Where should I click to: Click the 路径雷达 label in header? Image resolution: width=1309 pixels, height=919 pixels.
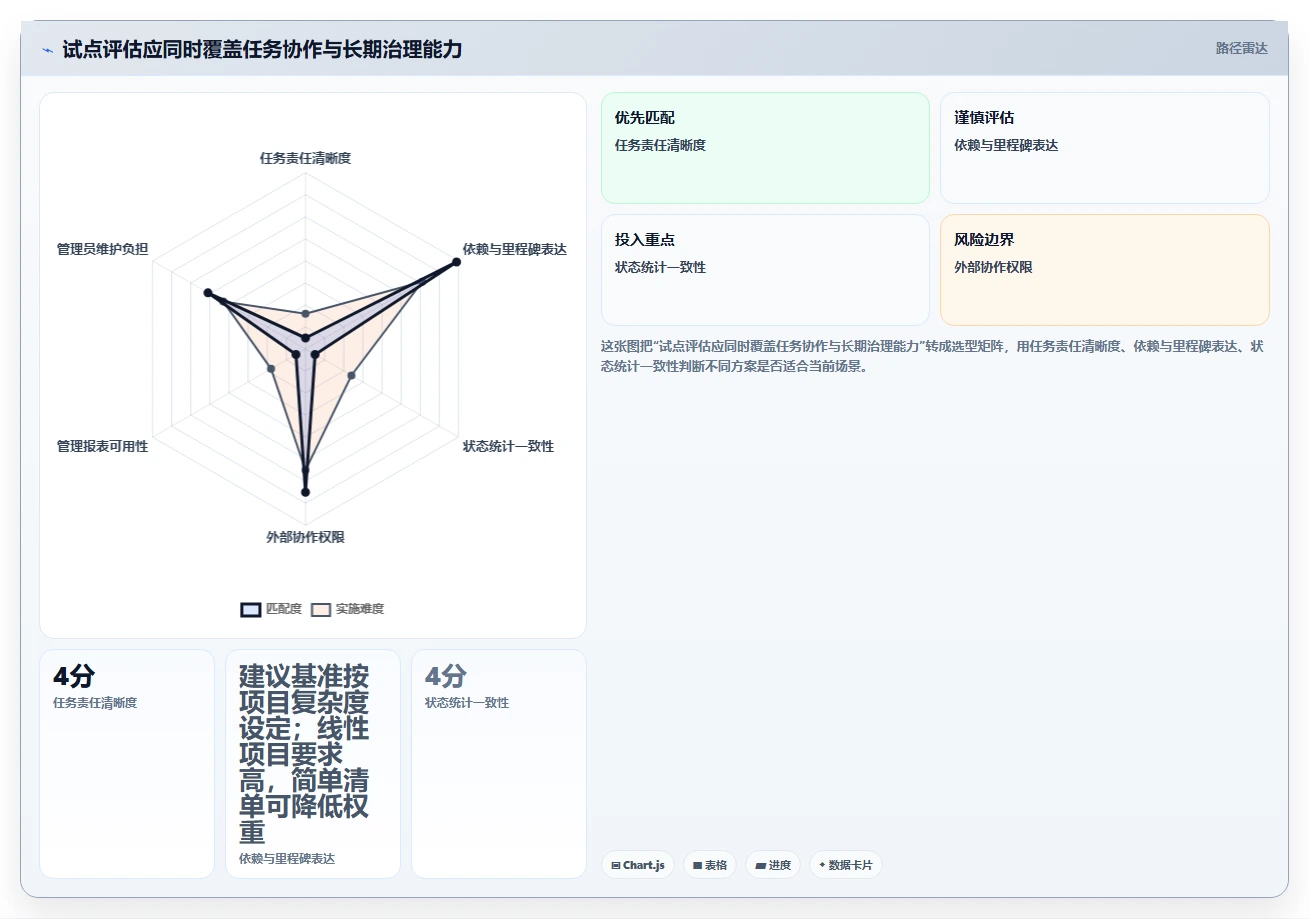click(1242, 48)
